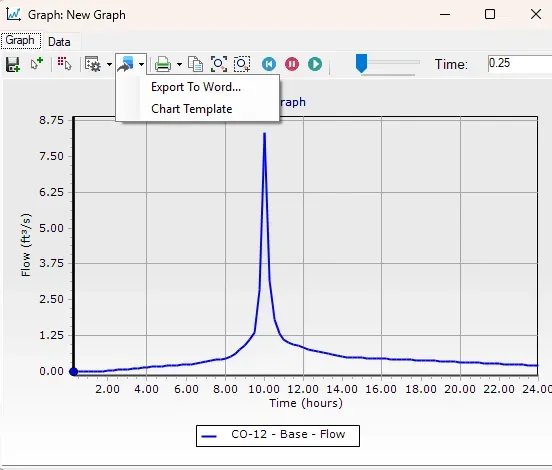Pause the animation with the red button
Image resolution: width=552 pixels, height=470 pixels.
(292, 64)
